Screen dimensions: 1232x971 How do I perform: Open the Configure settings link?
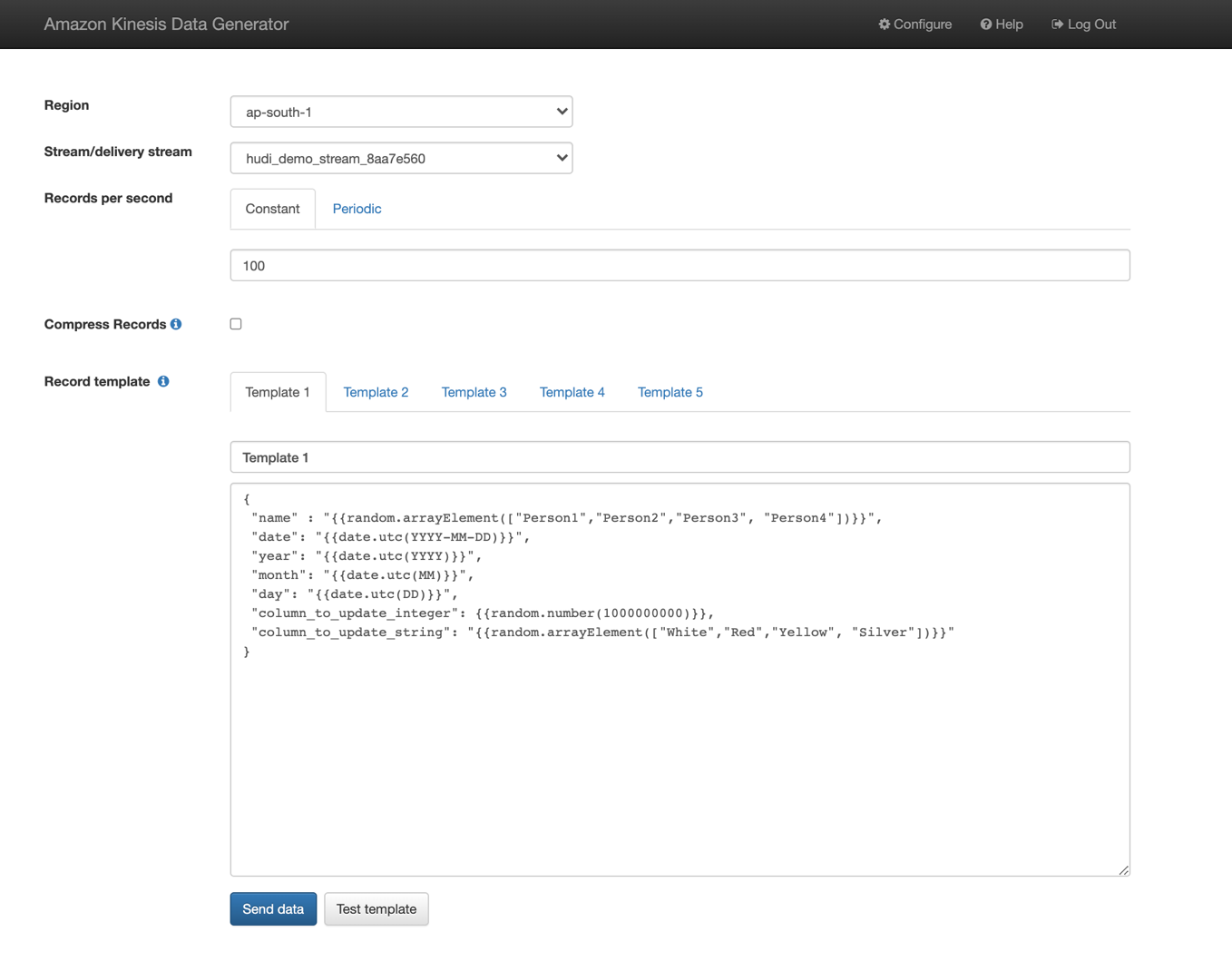pyautogui.click(x=914, y=25)
